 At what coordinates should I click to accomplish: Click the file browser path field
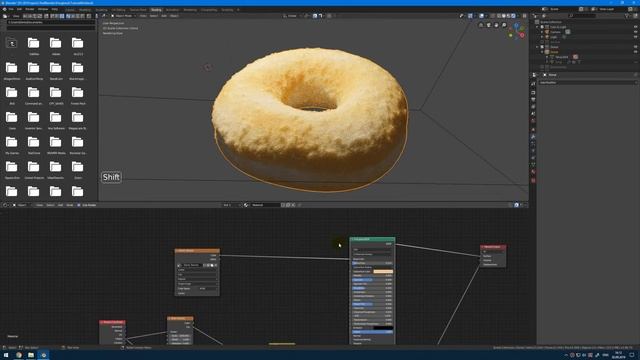pyautogui.click(x=51, y=22)
